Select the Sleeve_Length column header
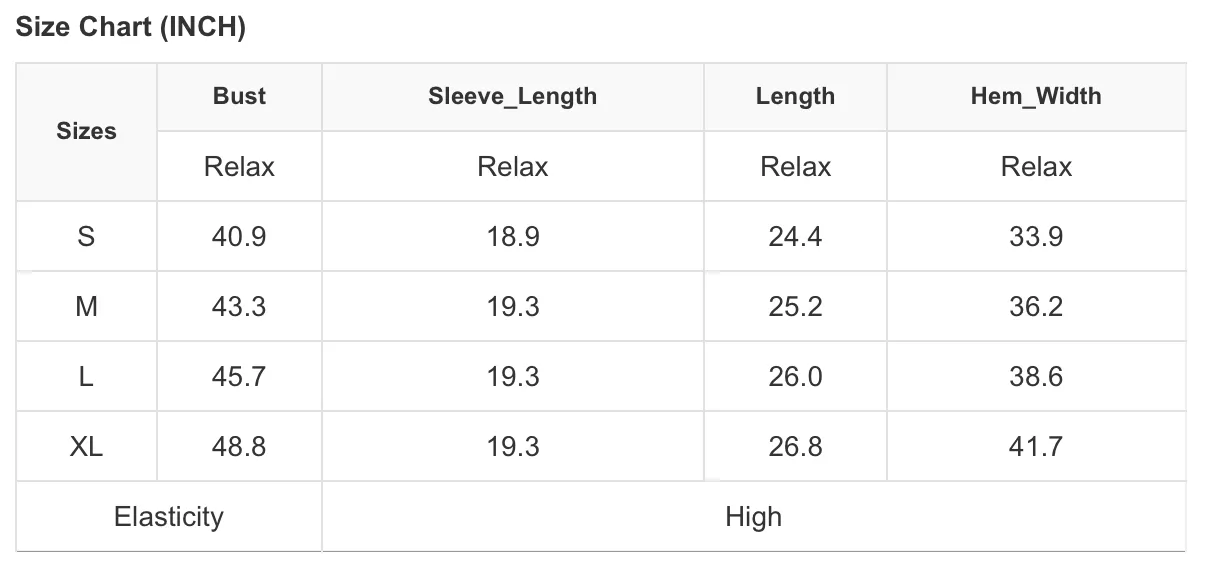This screenshot has width=1206, height=572. (x=513, y=96)
